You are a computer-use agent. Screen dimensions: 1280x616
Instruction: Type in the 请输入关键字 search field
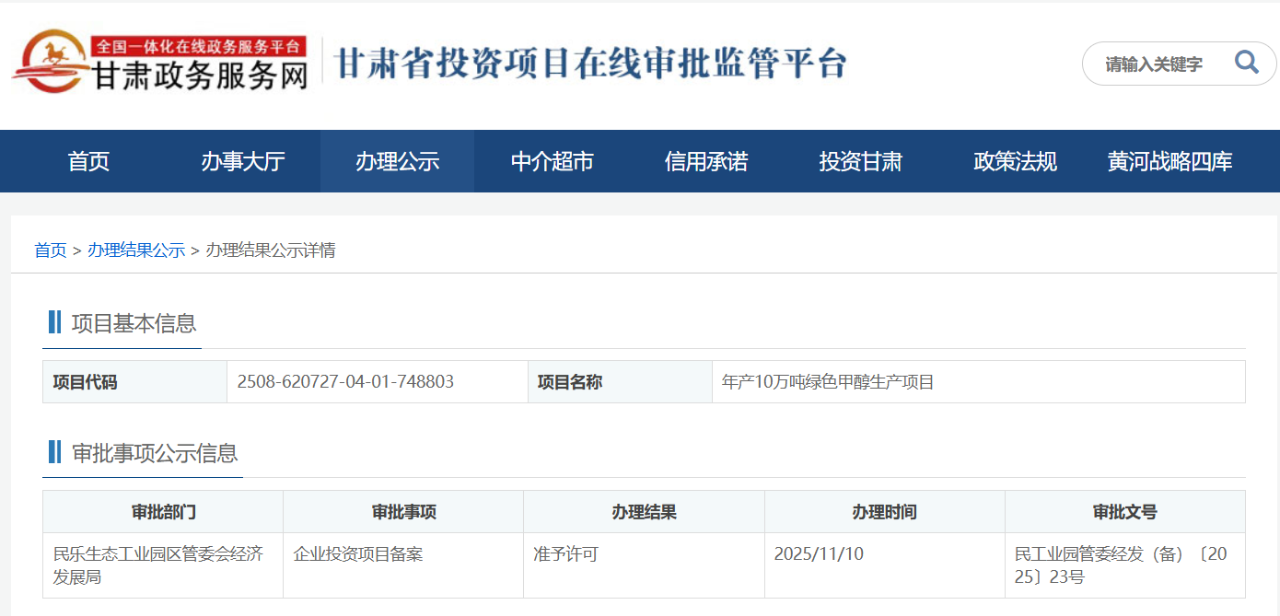pos(1155,64)
